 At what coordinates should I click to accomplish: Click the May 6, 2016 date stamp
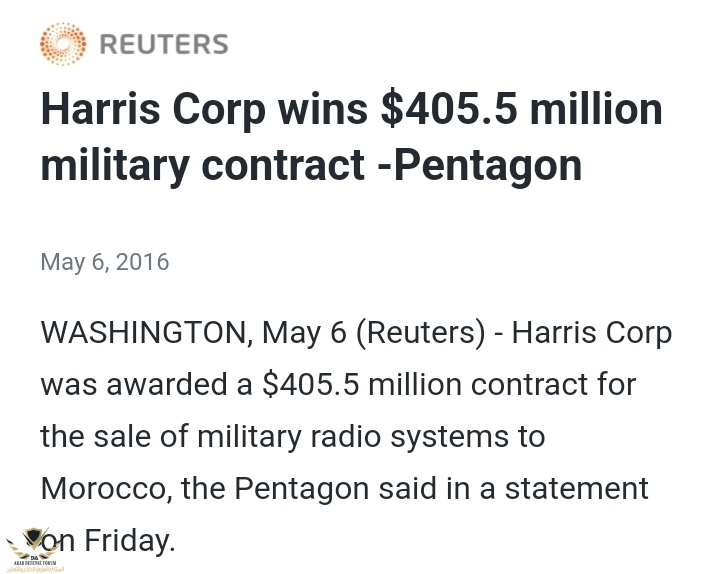click(x=105, y=262)
